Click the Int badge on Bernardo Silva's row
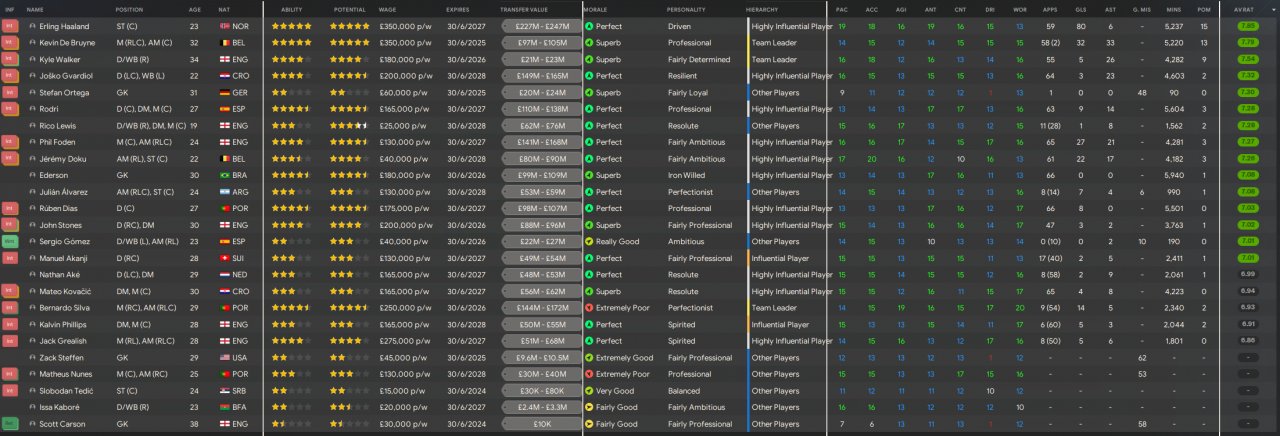Image resolution: width=1280 pixels, height=436 pixels. click(x=10, y=308)
